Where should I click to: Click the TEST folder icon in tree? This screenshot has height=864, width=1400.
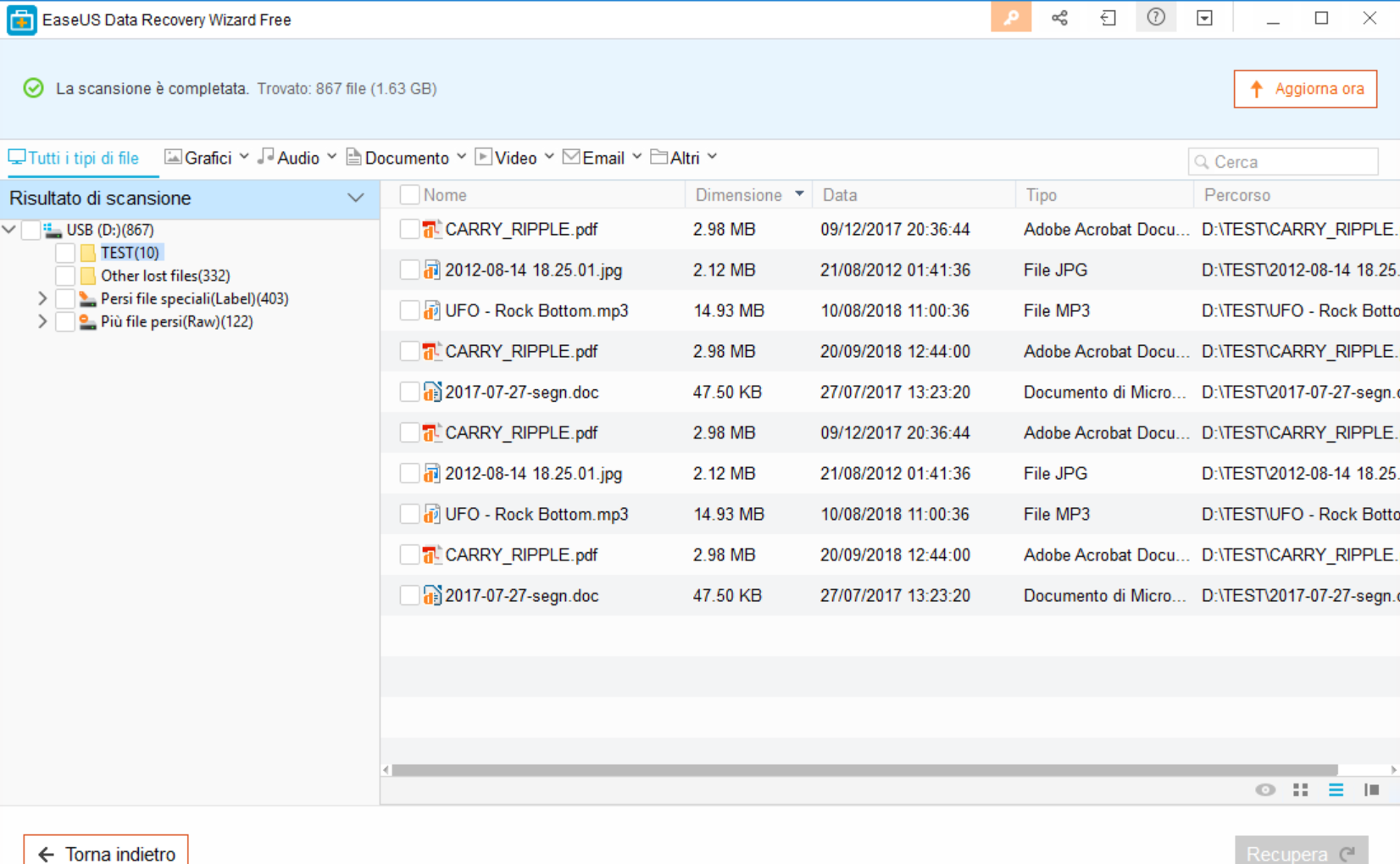point(88,253)
